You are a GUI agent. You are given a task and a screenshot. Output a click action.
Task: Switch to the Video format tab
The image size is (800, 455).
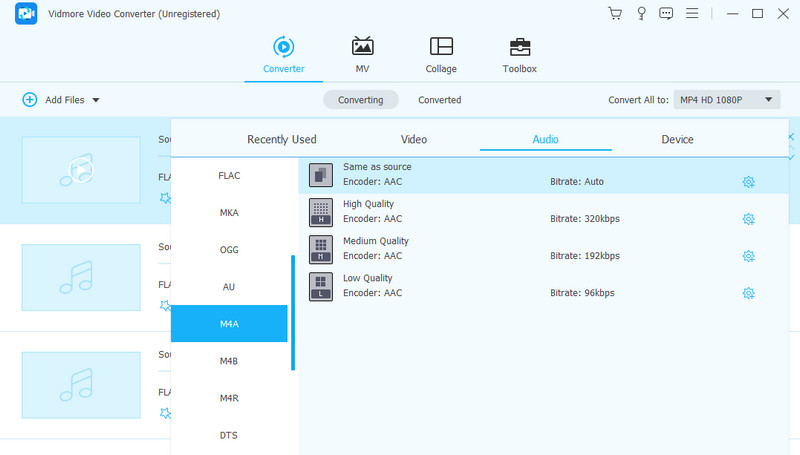tap(414, 139)
